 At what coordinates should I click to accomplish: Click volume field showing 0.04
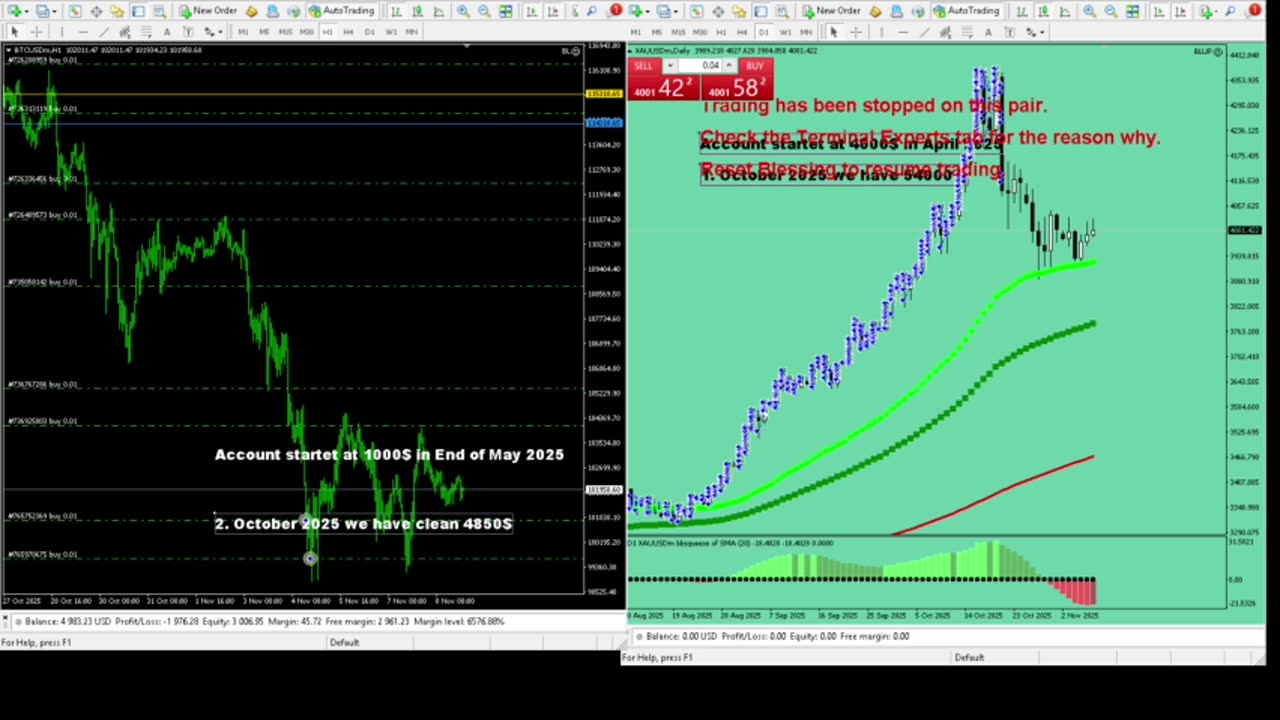(700, 65)
